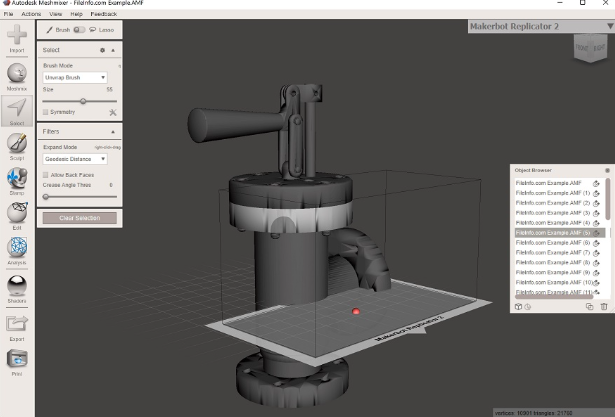
Task: Click the Object Browser horizontal scrollbar
Action: pos(554,297)
